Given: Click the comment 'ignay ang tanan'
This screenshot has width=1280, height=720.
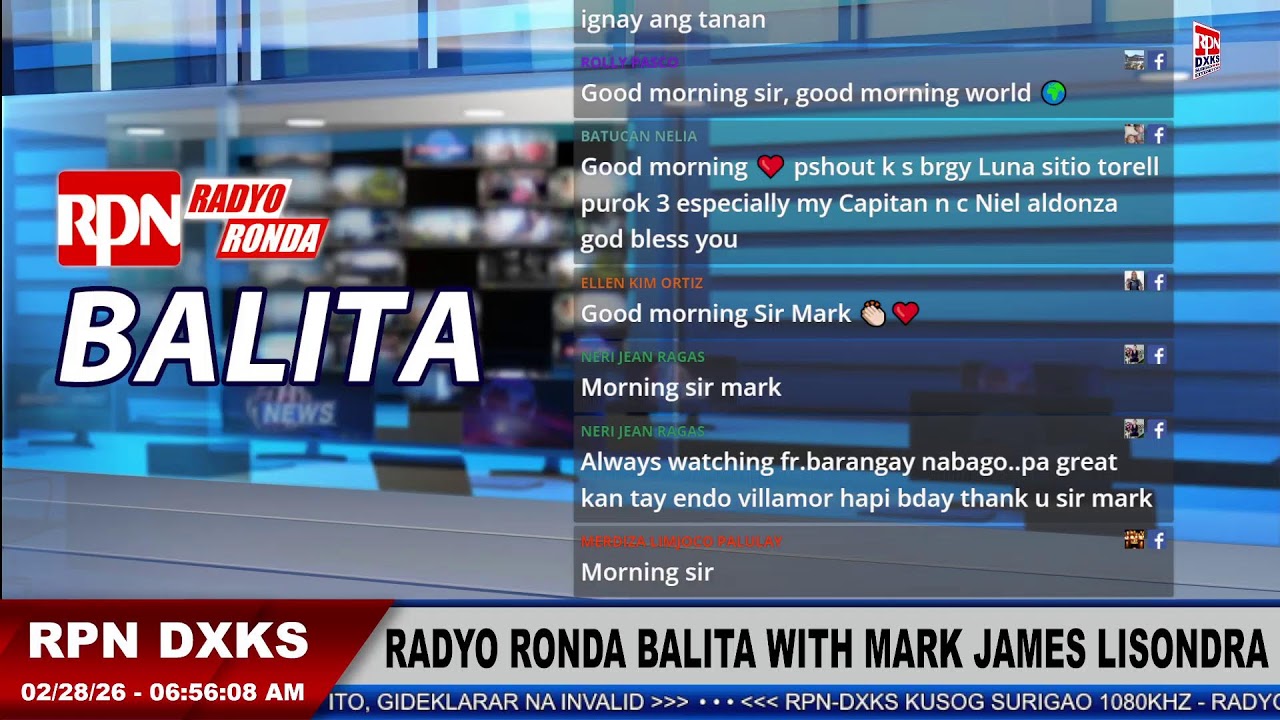Looking at the screenshot, I should 673,20.
